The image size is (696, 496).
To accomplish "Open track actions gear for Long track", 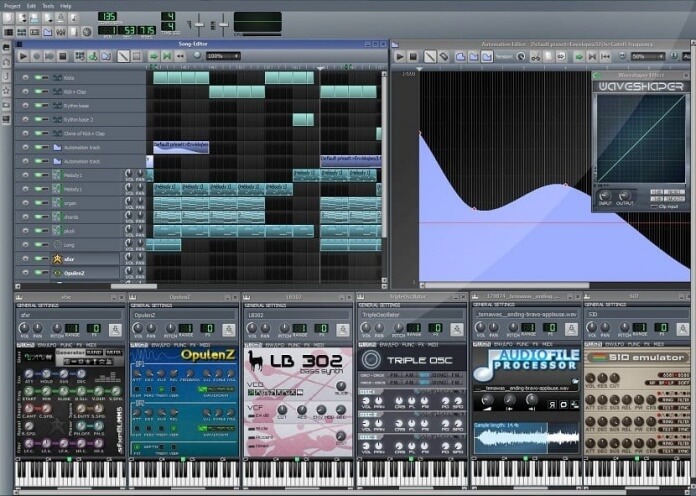I will pyautogui.click(x=25, y=245).
